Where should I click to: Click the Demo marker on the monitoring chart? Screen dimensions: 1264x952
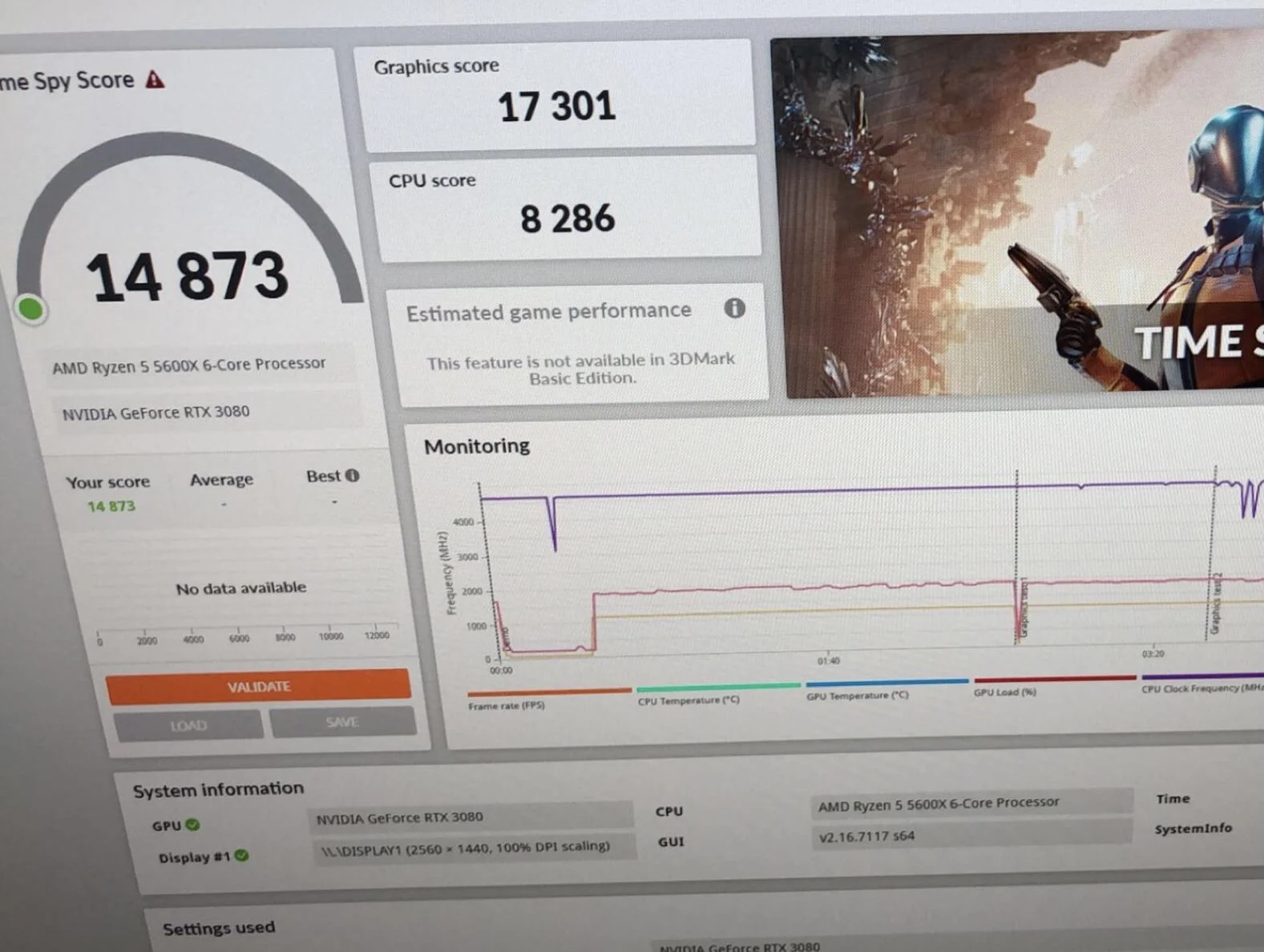[505, 638]
